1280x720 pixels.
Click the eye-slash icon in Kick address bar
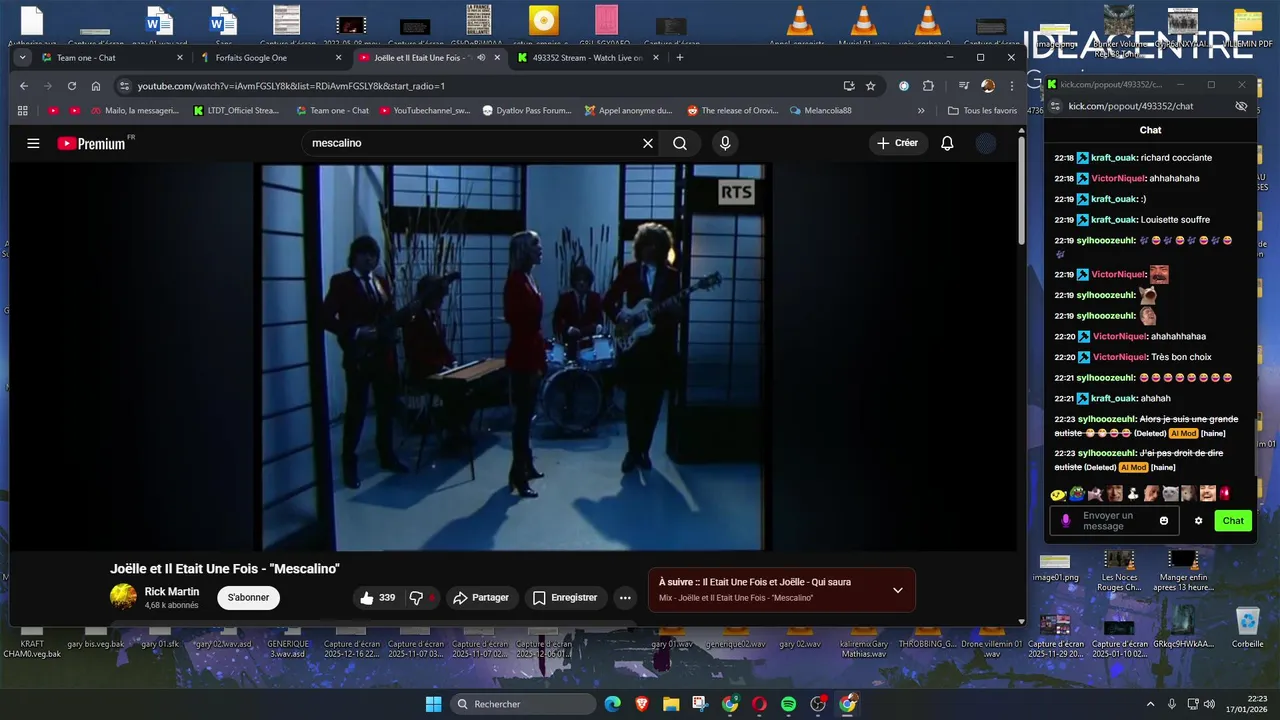pos(1241,106)
